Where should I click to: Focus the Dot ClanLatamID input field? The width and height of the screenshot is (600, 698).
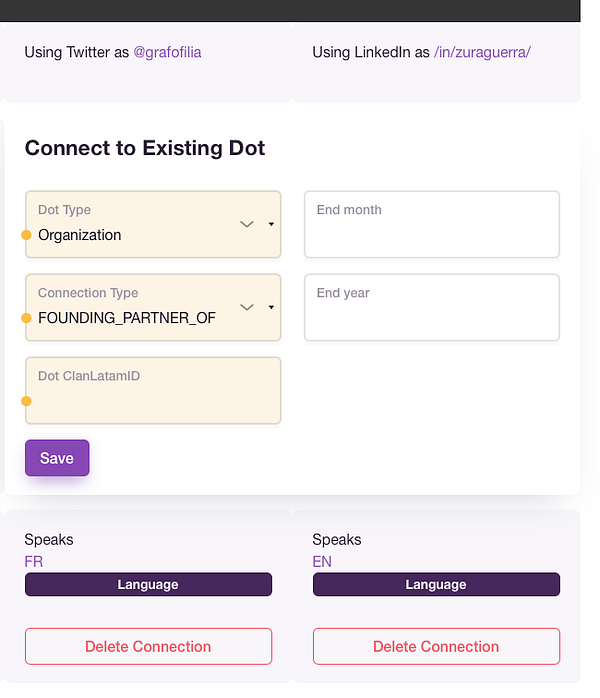coord(153,399)
